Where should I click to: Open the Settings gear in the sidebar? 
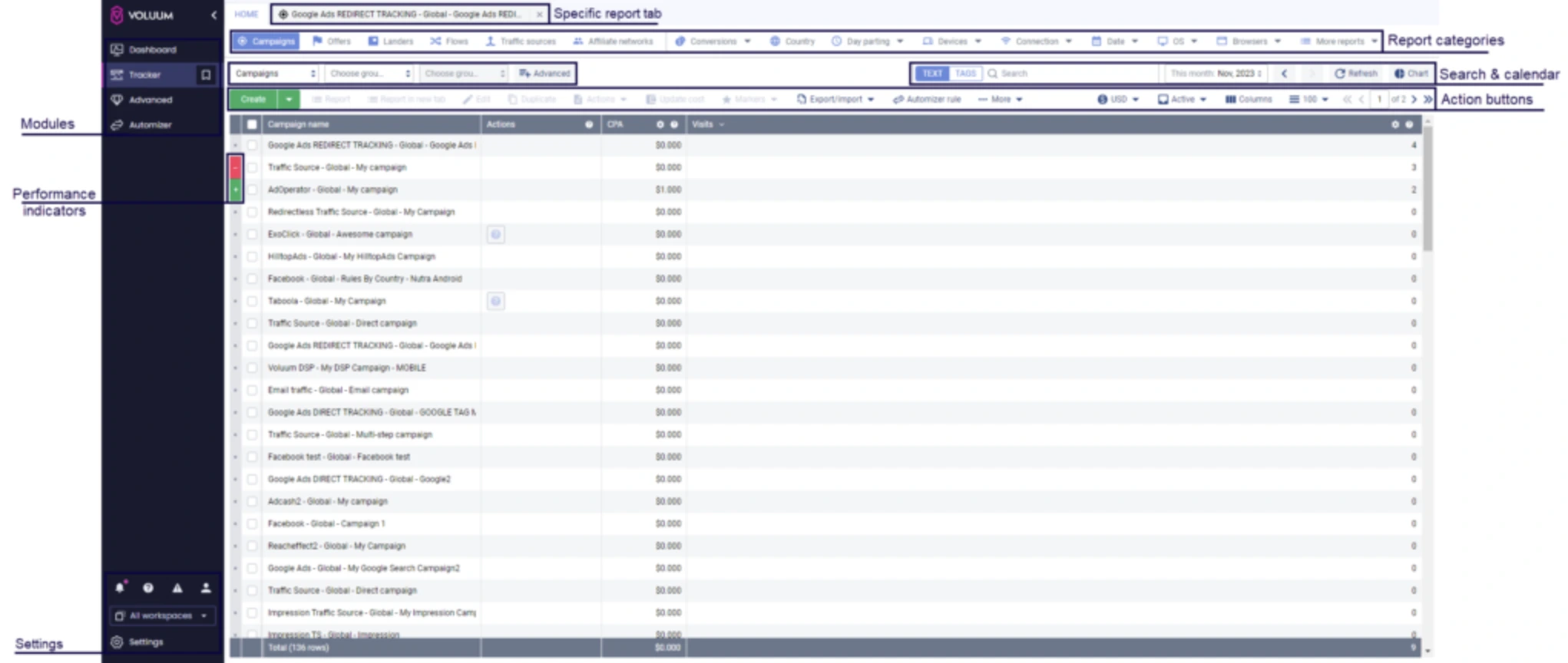click(x=117, y=642)
